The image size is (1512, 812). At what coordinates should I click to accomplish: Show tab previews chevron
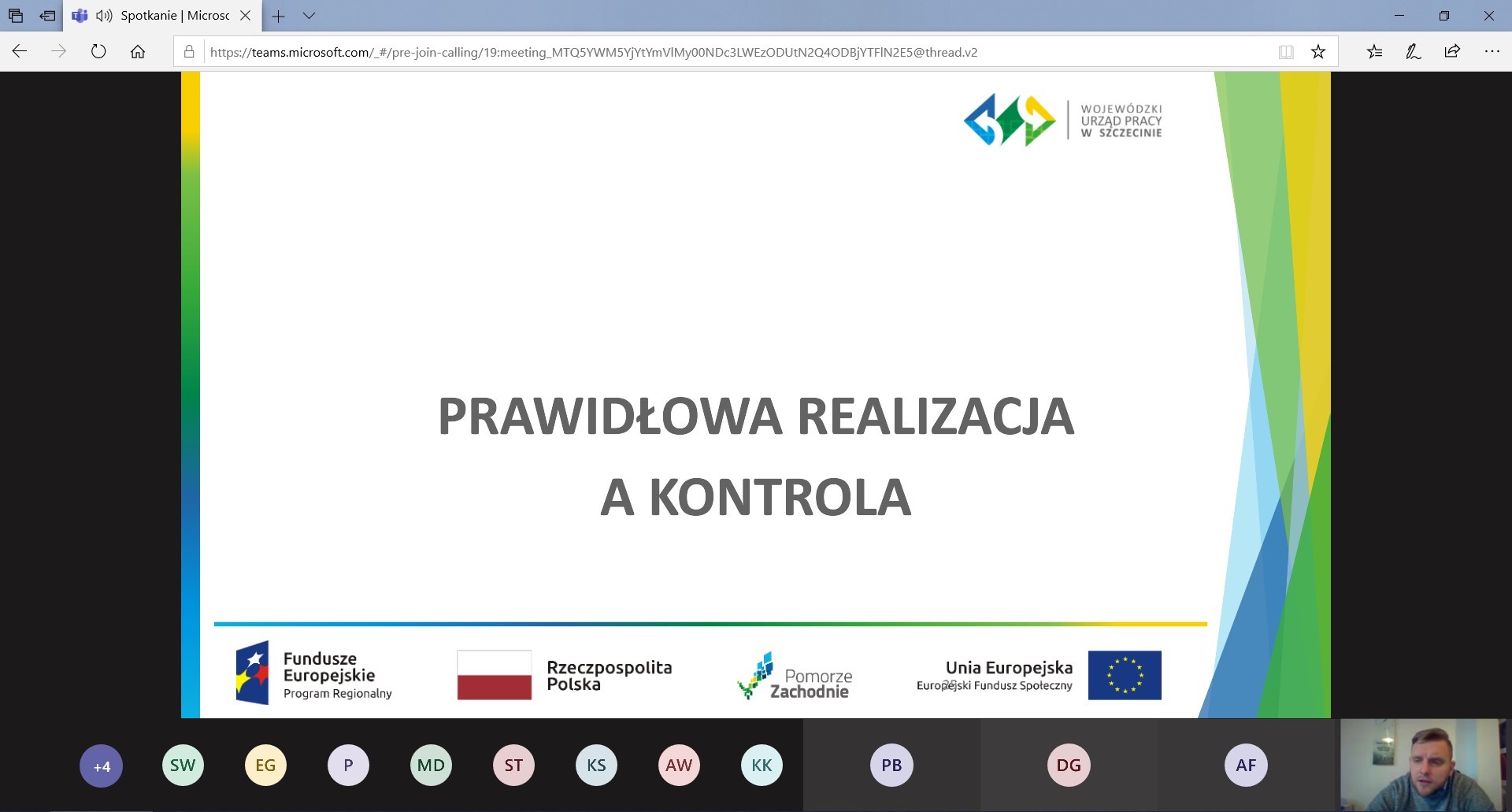tap(309, 16)
